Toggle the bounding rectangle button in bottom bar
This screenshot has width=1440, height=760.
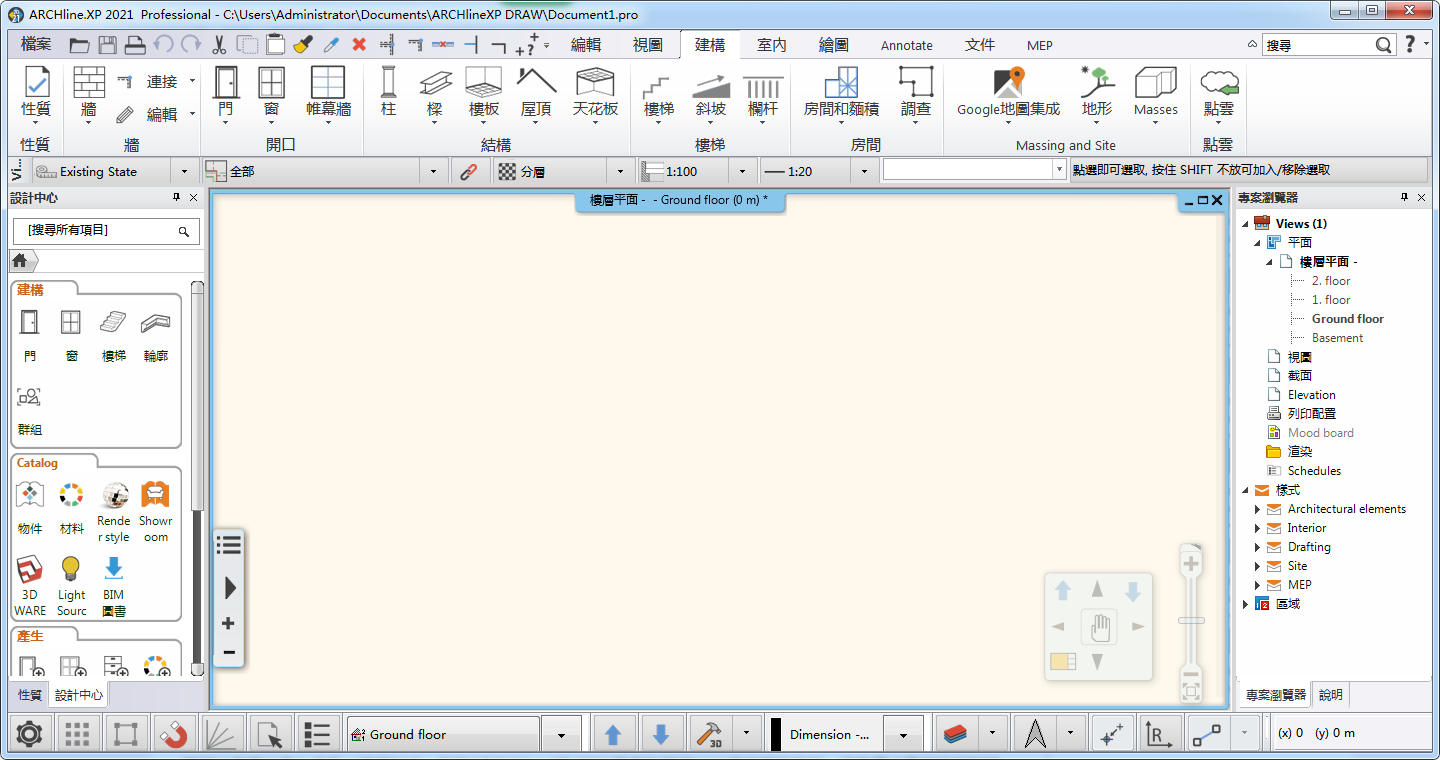125,734
